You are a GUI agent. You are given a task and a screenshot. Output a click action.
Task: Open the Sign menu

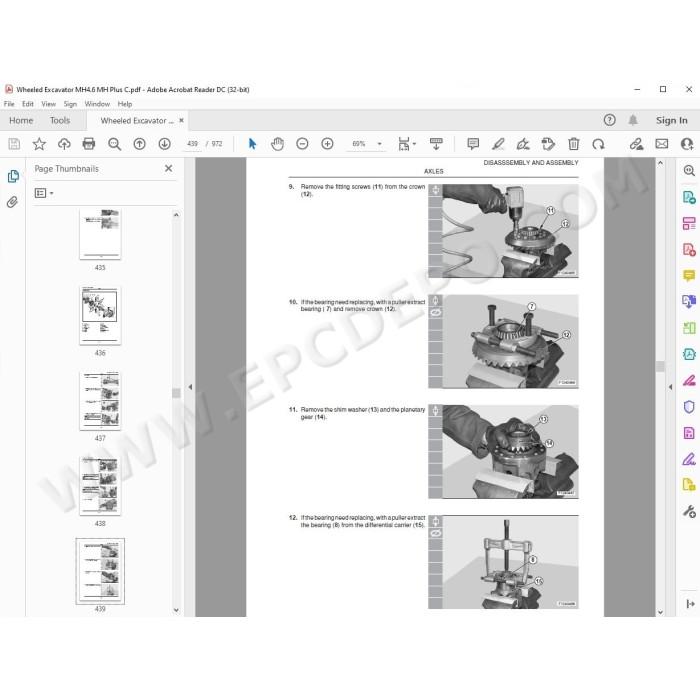(70, 104)
